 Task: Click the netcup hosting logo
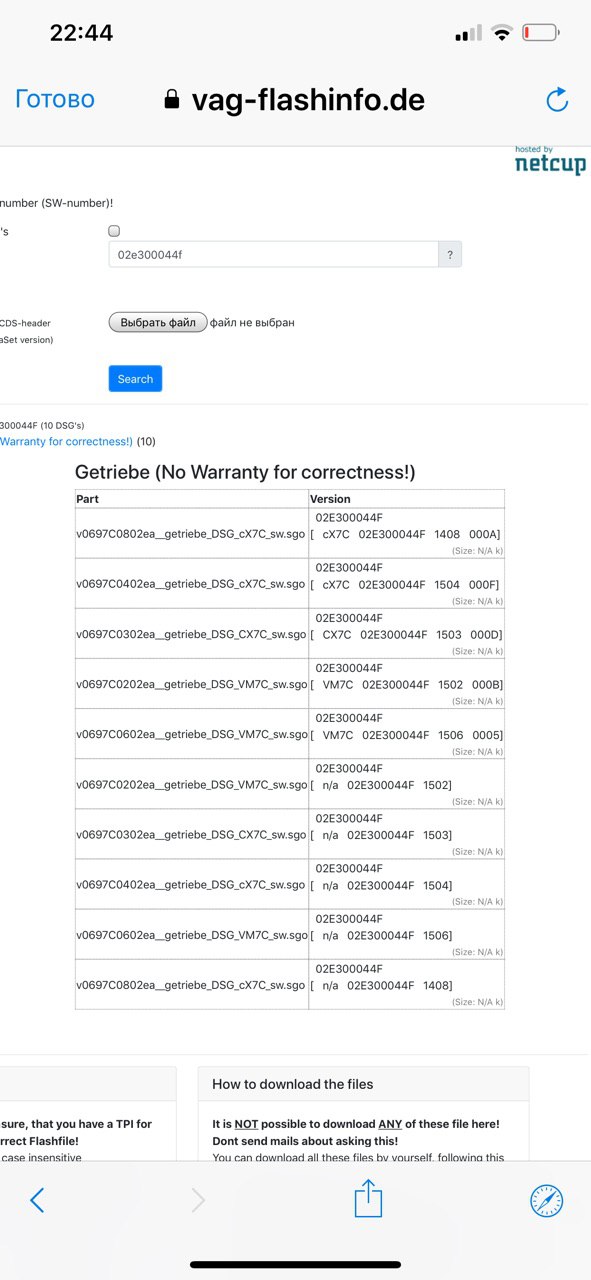tap(550, 161)
